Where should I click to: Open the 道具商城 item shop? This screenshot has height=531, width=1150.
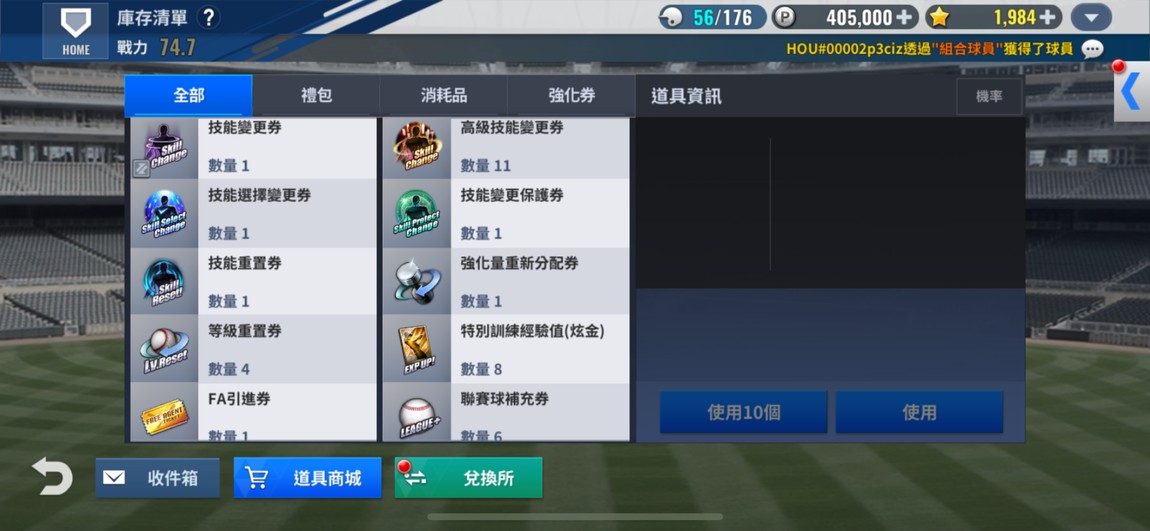click(x=307, y=478)
